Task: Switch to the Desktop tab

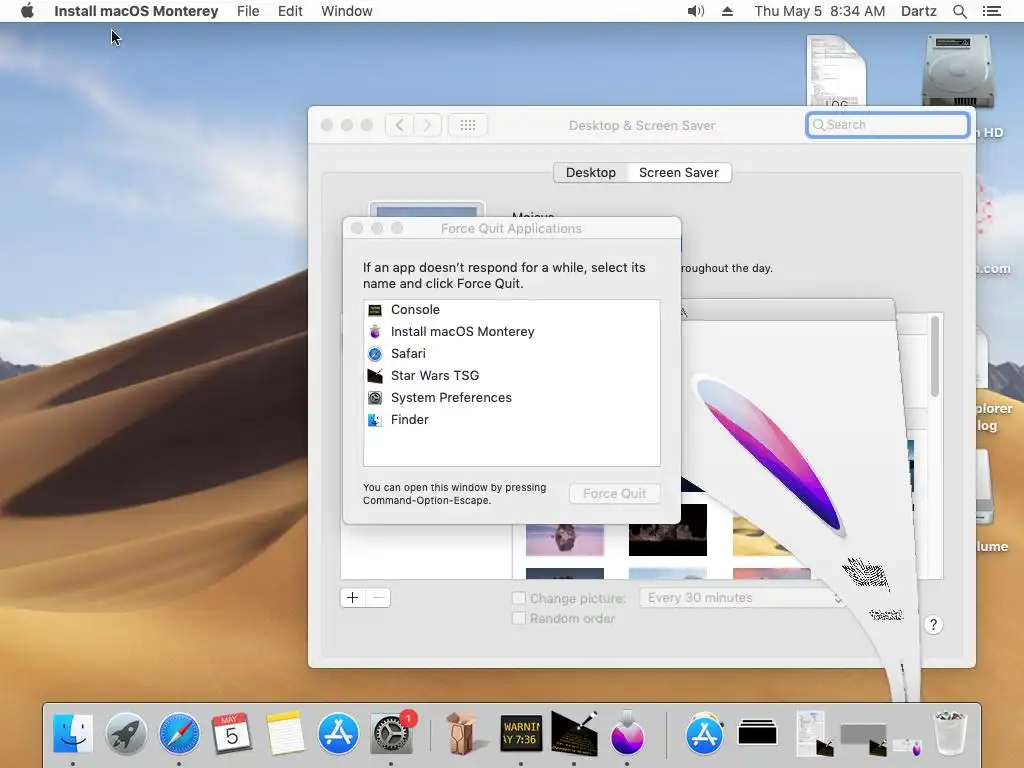Action: point(590,172)
